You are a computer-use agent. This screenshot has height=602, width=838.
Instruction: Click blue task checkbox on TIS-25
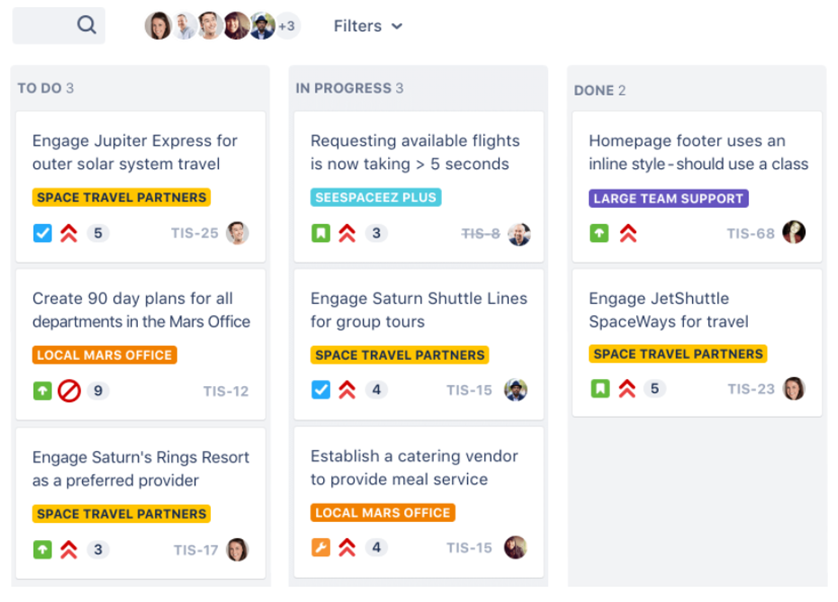point(42,233)
